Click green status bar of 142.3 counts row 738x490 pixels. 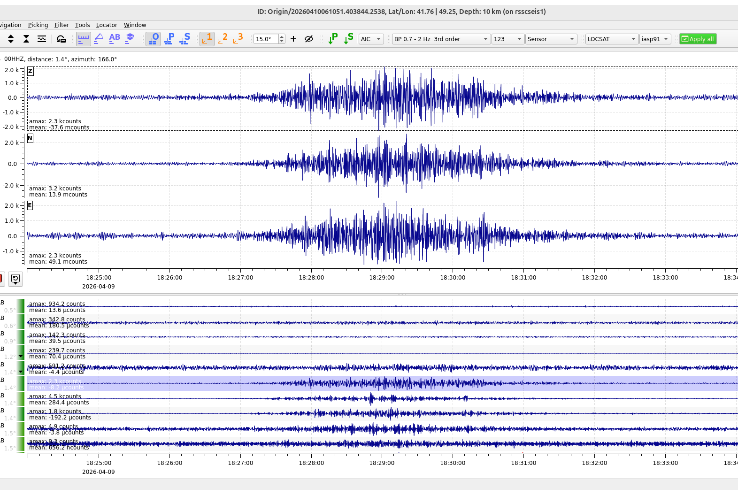[x=20, y=337]
